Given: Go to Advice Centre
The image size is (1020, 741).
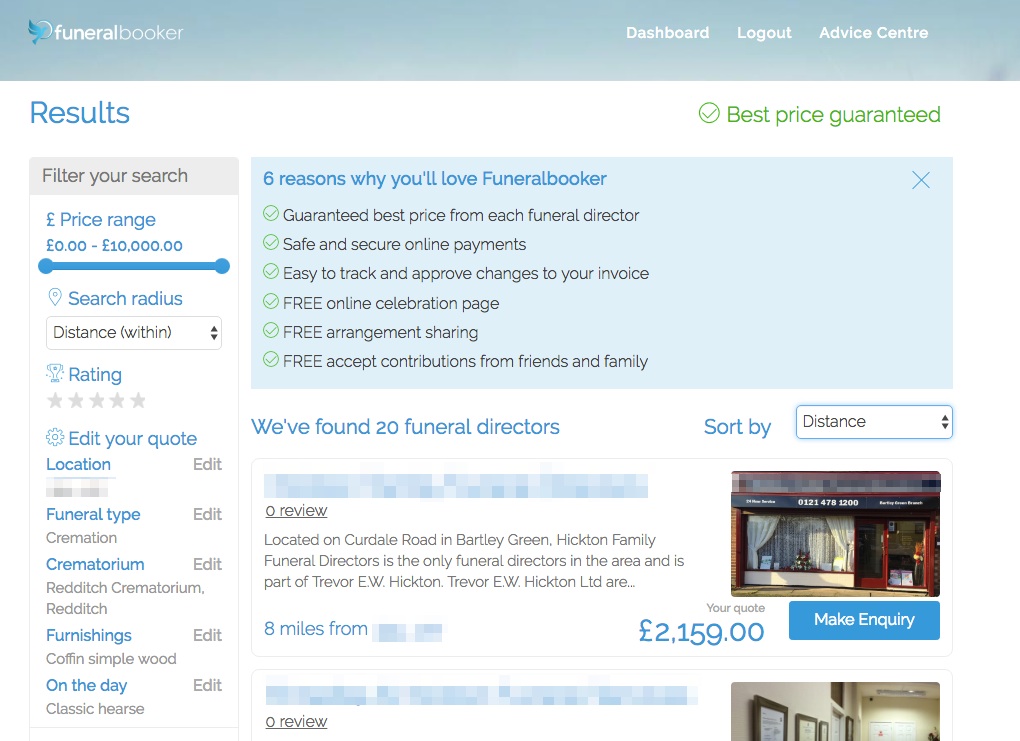Looking at the screenshot, I should coord(873,33).
